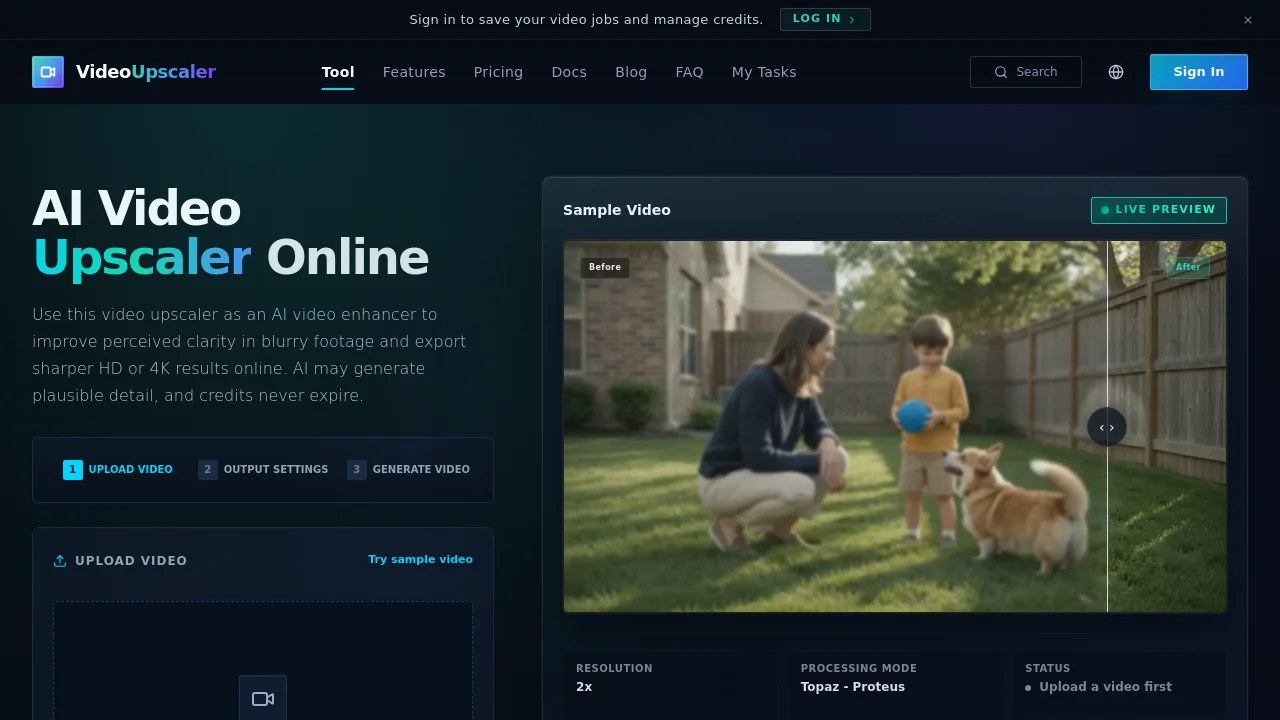
Task: Click the before/after comparison slider handle
Action: coord(1107,427)
